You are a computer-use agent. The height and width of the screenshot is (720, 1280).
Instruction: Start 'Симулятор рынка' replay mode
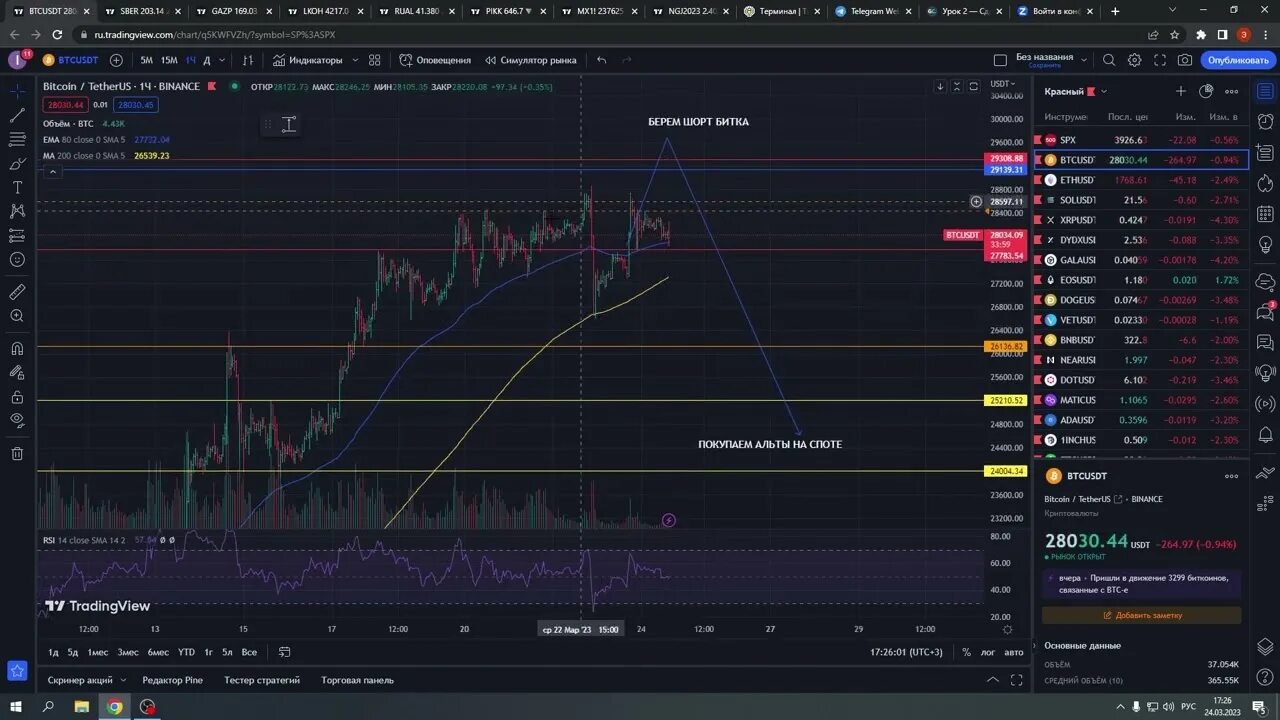[x=530, y=60]
